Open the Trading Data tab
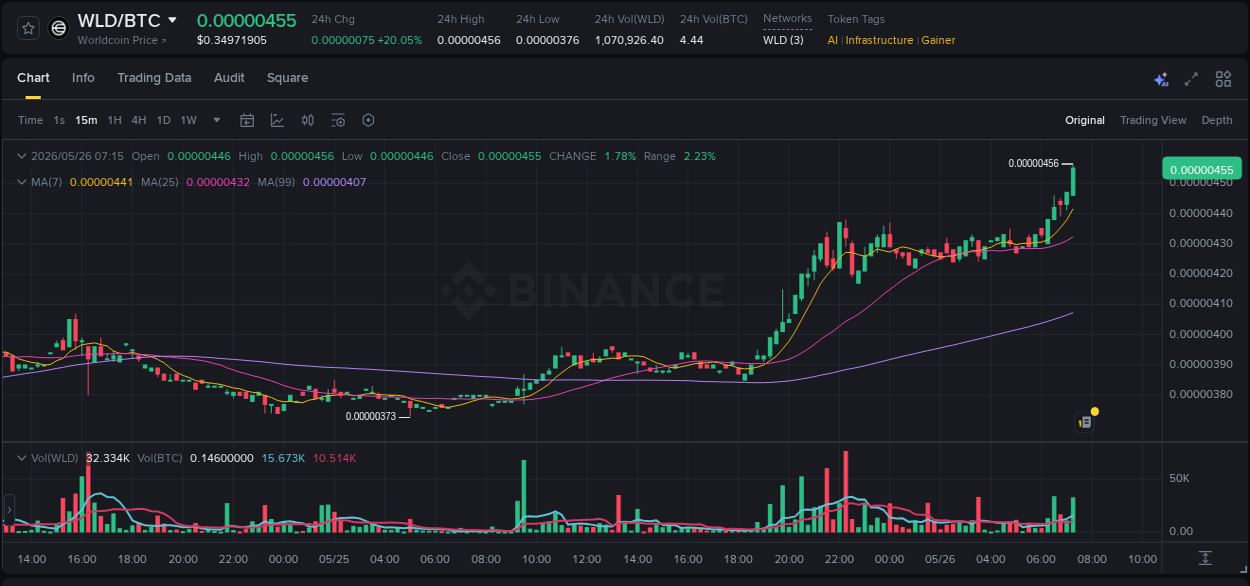This screenshot has width=1250, height=586. [154, 78]
